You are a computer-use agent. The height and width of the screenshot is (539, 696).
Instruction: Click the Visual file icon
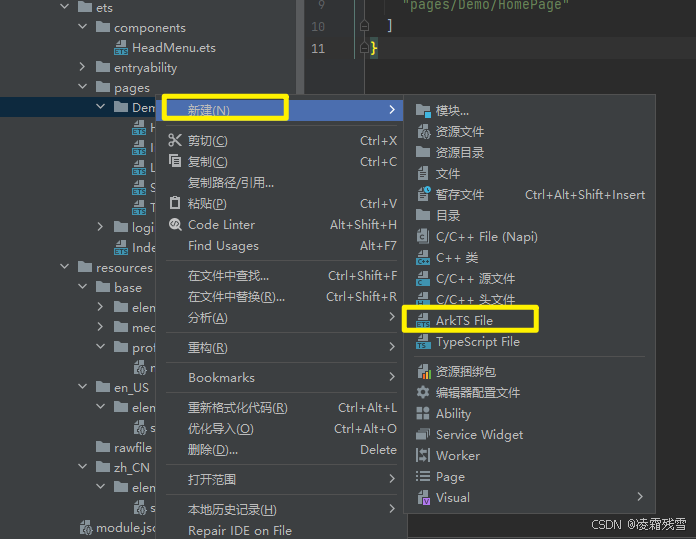[x=424, y=498]
